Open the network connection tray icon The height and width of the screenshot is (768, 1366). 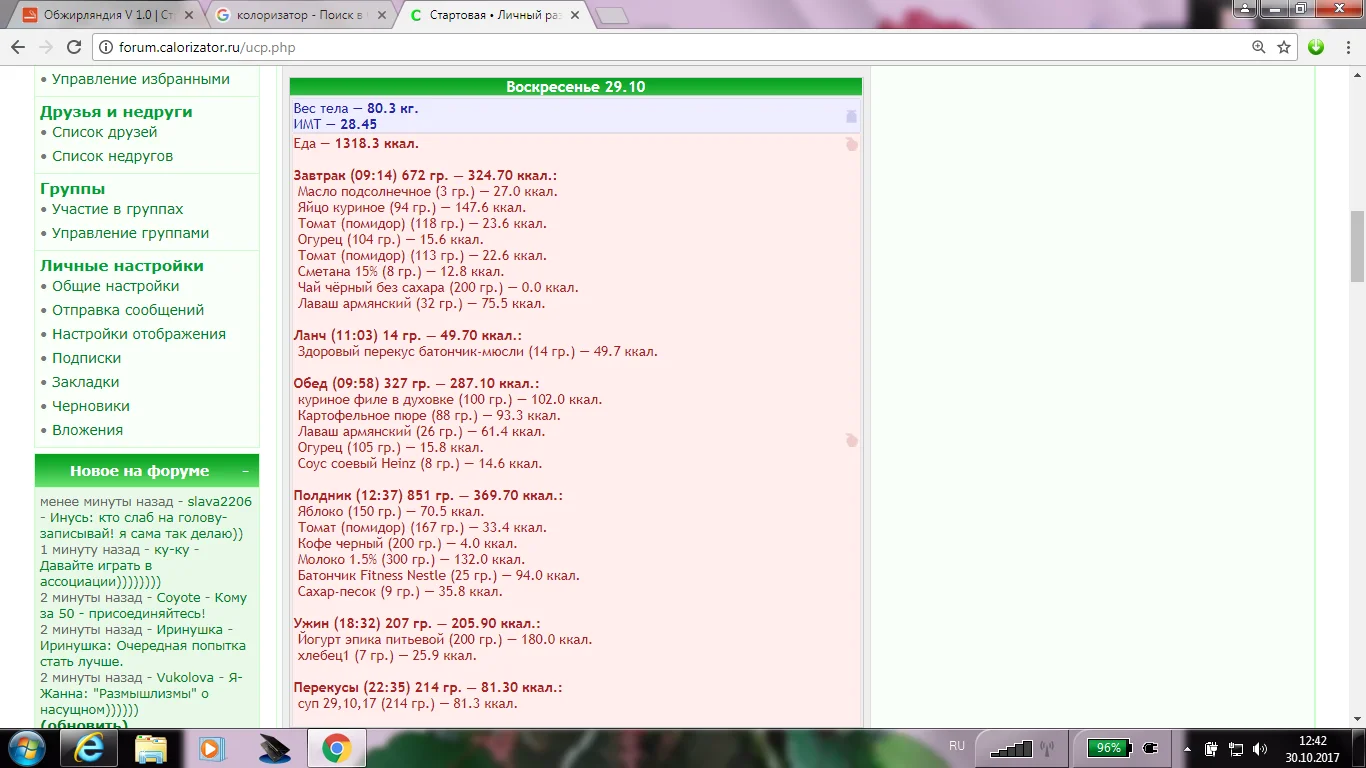tap(1236, 748)
